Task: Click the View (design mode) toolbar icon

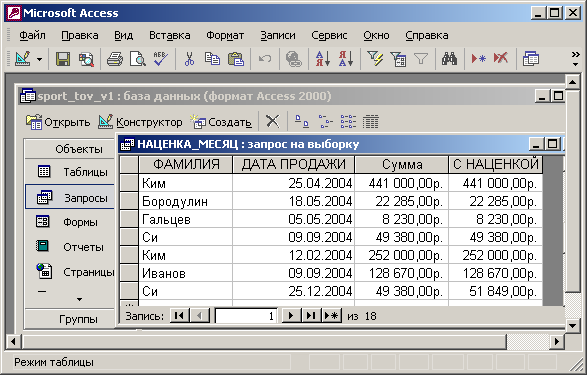Action: coord(23,59)
